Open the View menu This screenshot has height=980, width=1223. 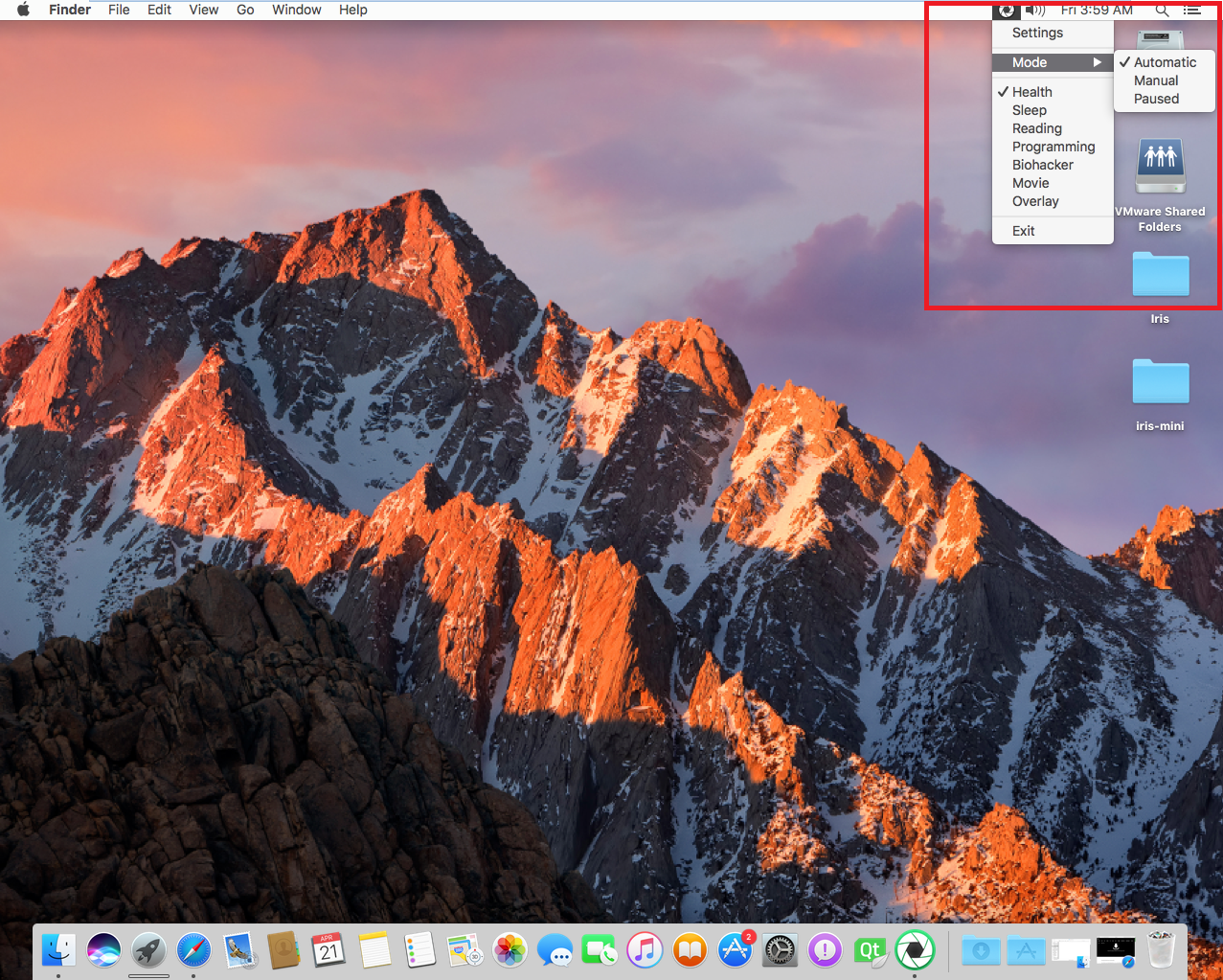pos(203,10)
